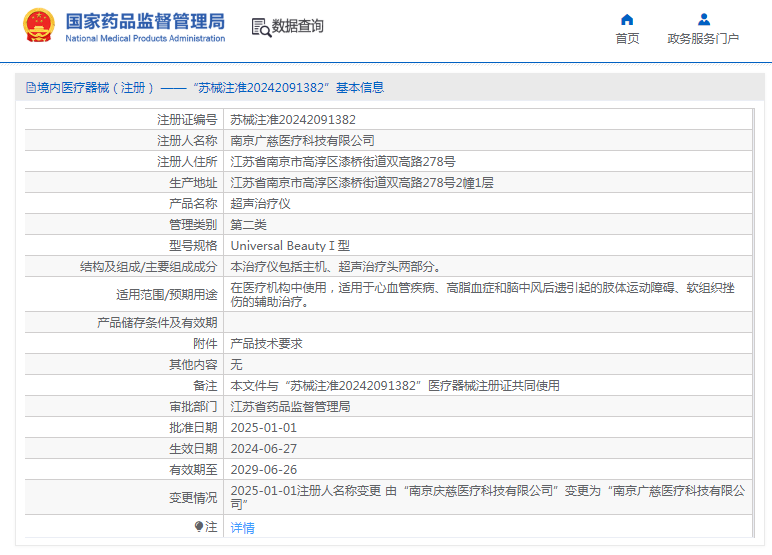Select the registrant name 南京广慈医疗科技有限公司
772x555 pixels.
[302, 141]
